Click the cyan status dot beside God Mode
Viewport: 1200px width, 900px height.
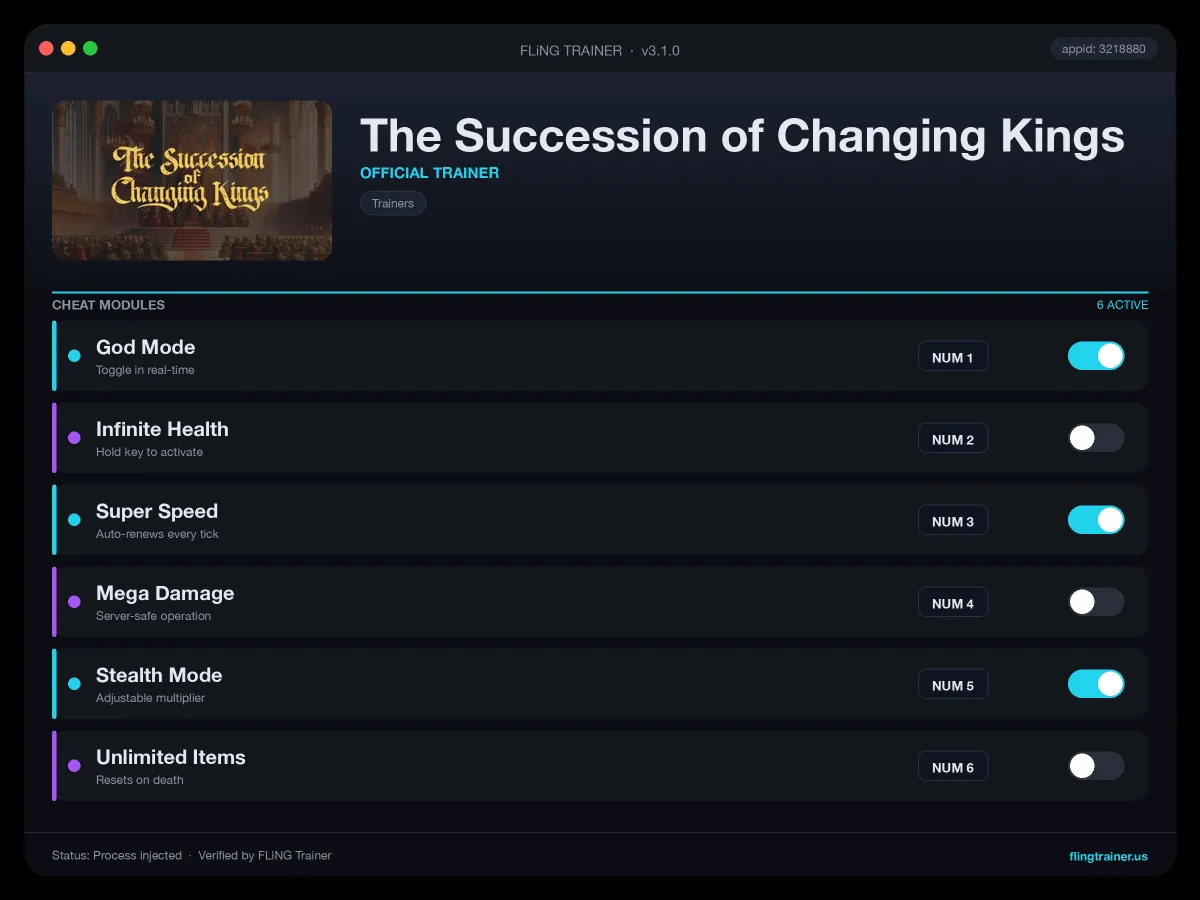[x=74, y=356]
